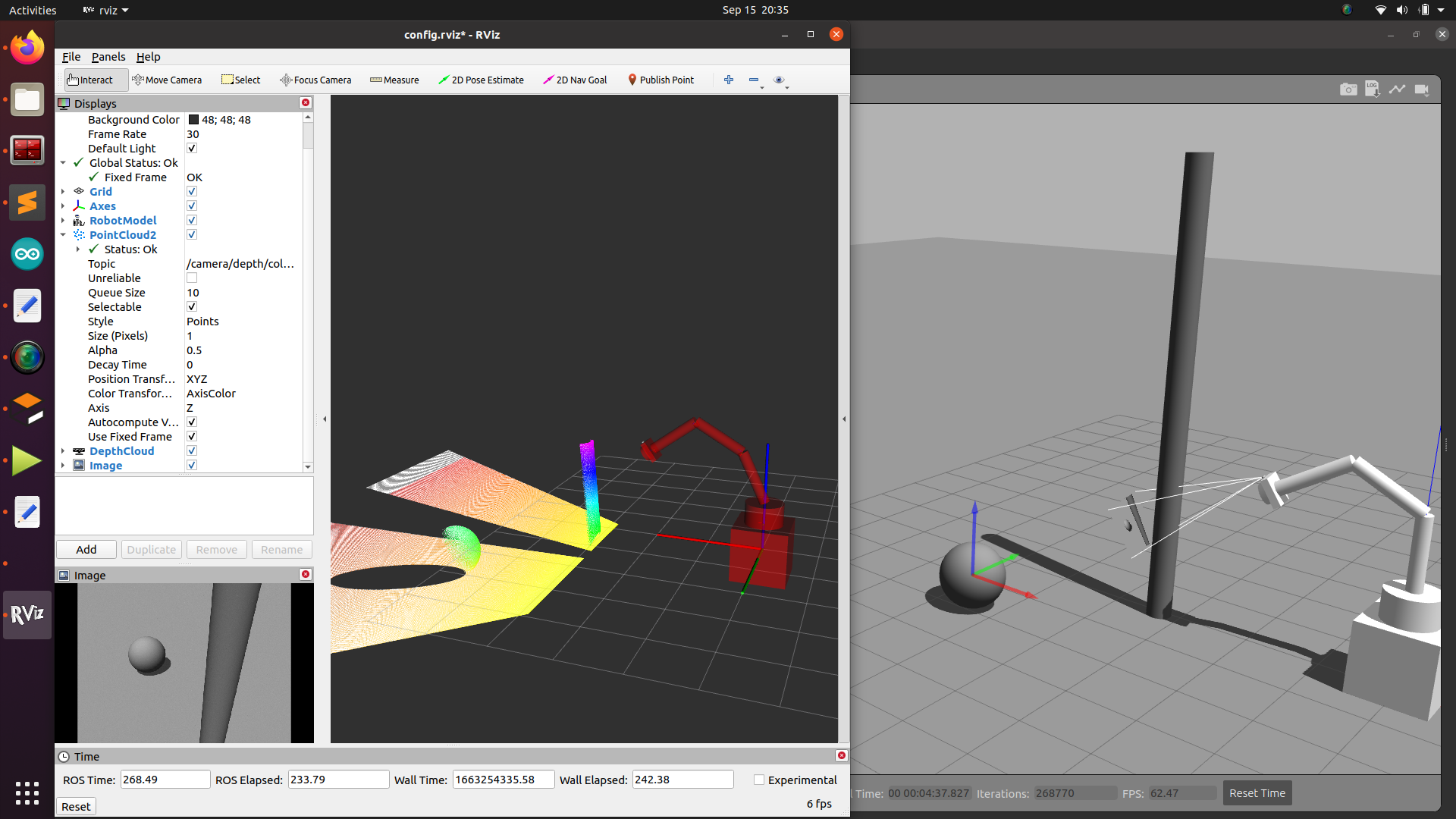Open the Panels menu

(x=108, y=57)
